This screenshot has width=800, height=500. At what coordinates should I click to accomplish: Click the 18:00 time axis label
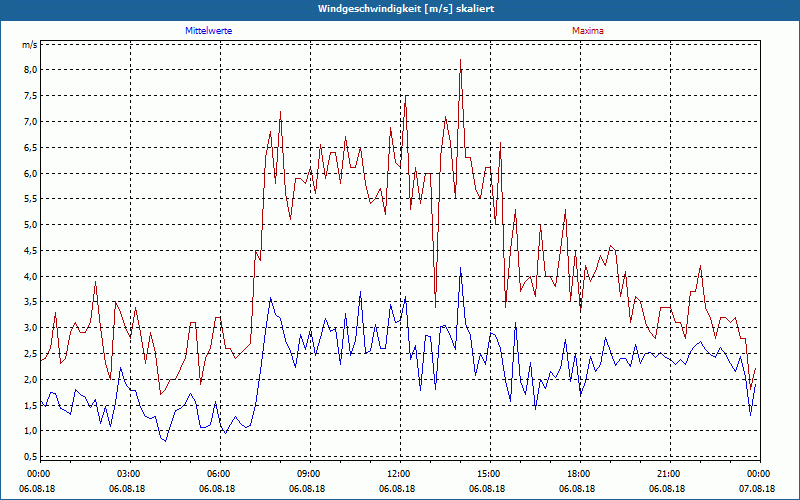tap(580, 474)
